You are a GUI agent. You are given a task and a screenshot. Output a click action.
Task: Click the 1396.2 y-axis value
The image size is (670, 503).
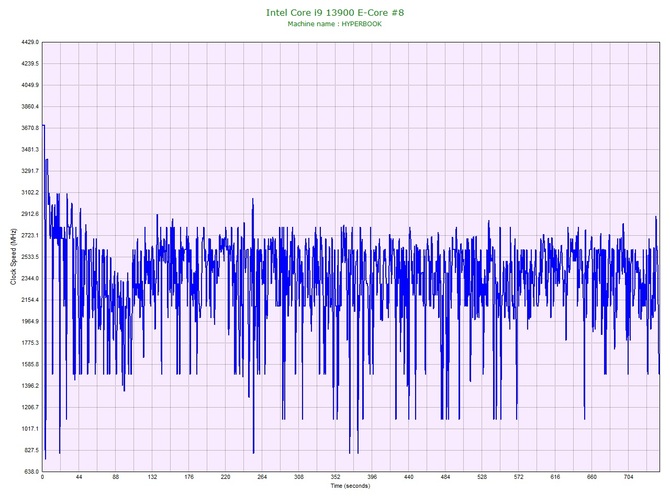30,385
